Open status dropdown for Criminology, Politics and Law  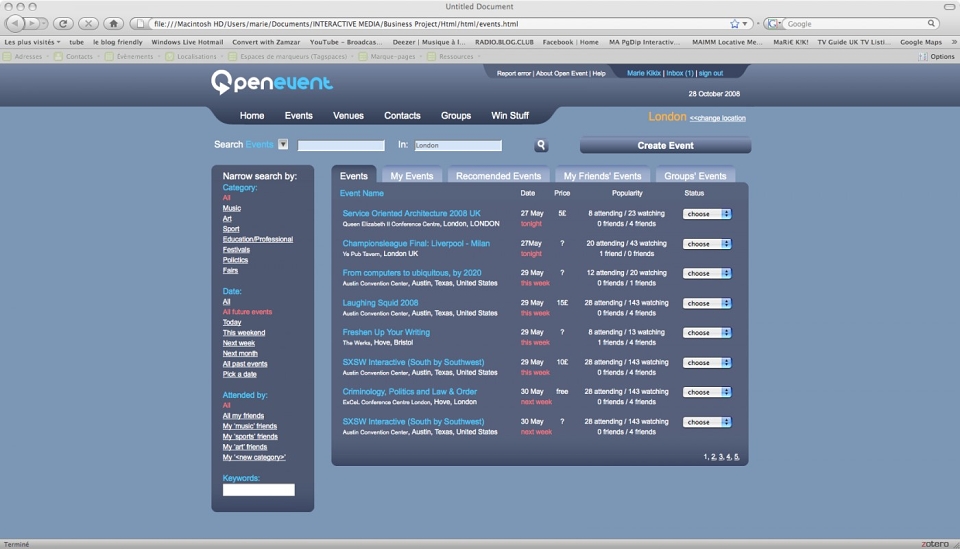pyautogui.click(x=707, y=392)
